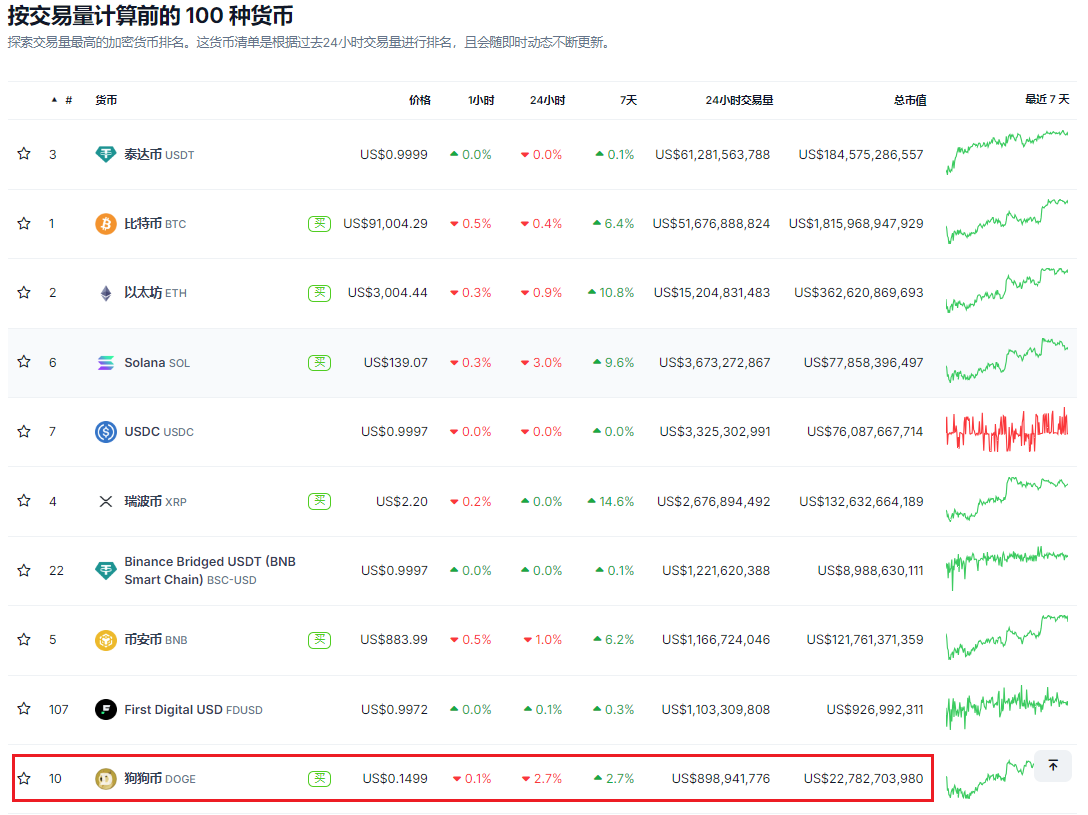Add Solana SOL to favorites via star

point(24,362)
